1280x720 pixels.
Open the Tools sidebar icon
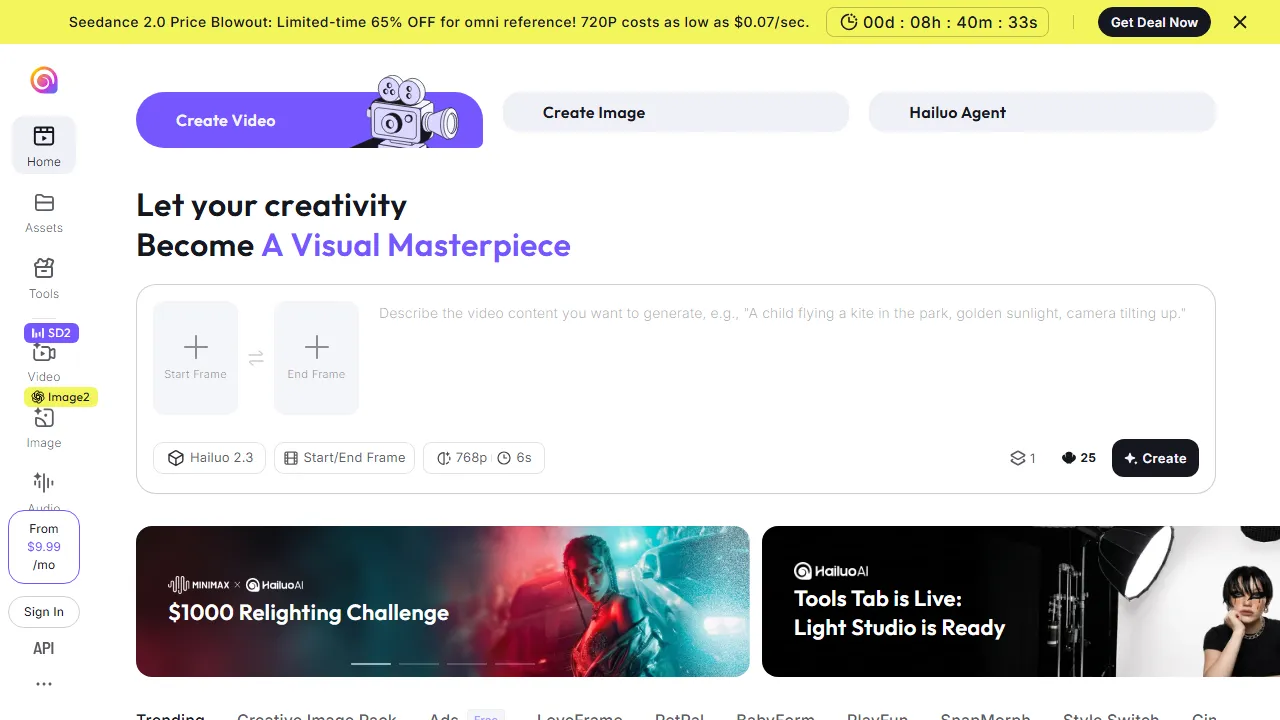click(x=44, y=268)
